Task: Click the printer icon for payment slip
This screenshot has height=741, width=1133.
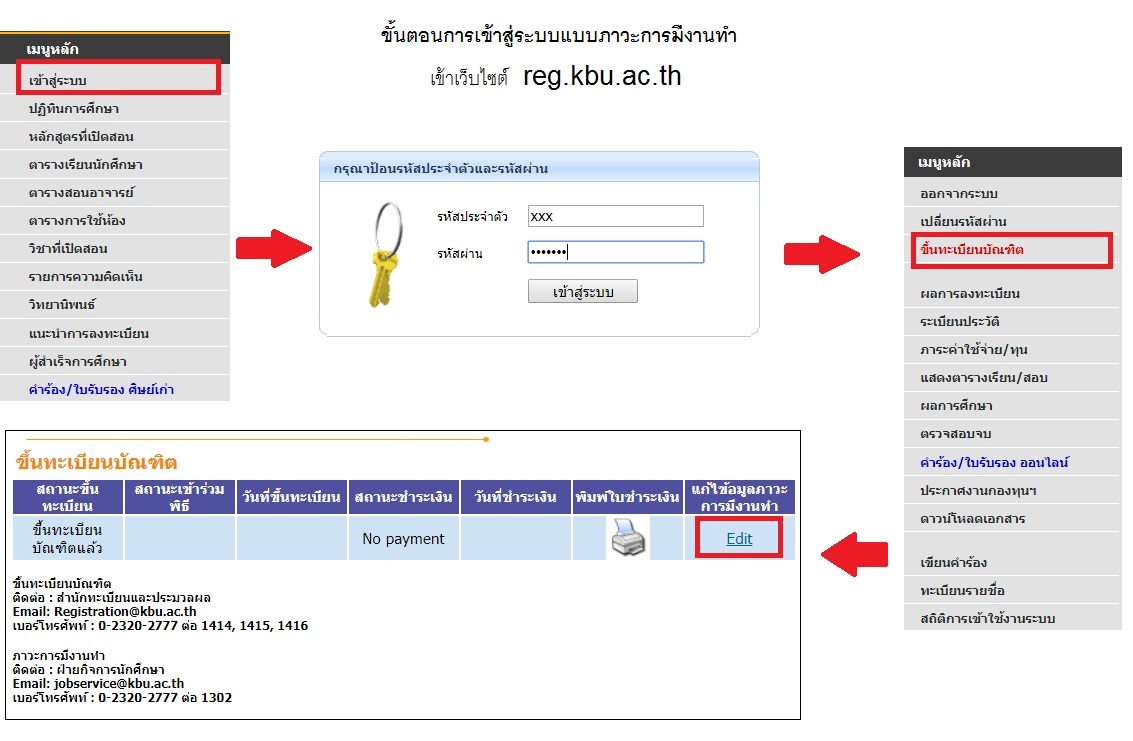Action: pos(627,537)
